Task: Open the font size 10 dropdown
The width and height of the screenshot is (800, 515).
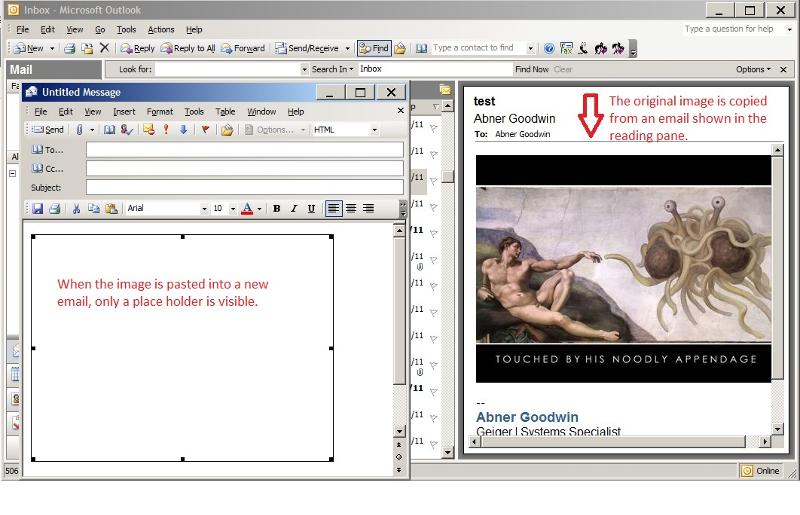Action: pyautogui.click(x=233, y=208)
